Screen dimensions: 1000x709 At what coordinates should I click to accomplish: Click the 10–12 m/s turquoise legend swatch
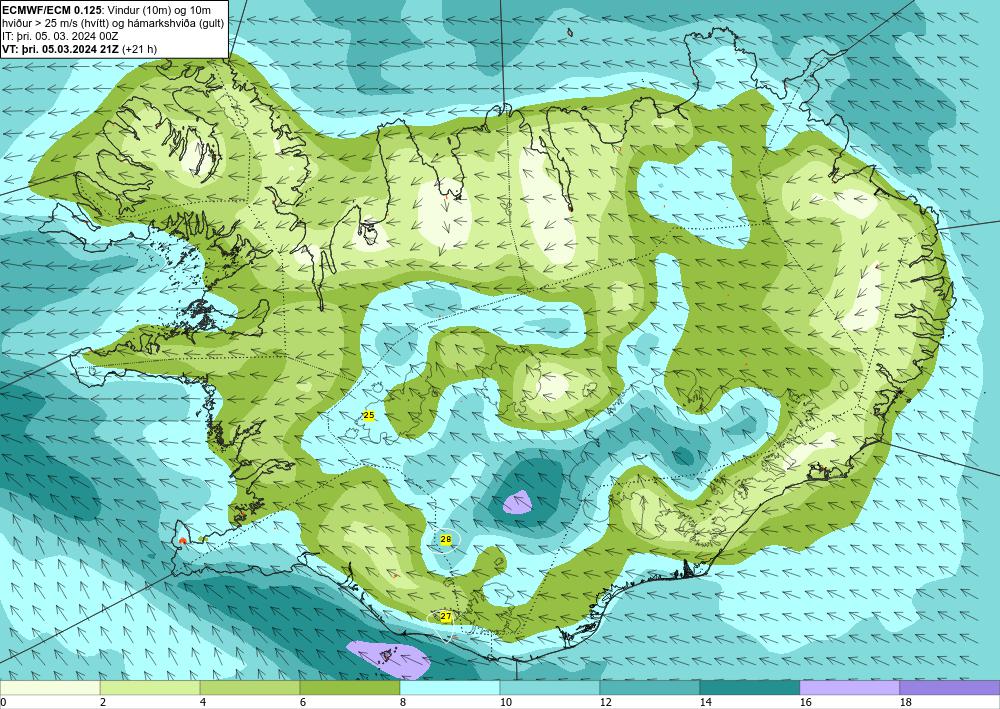(x=550, y=688)
